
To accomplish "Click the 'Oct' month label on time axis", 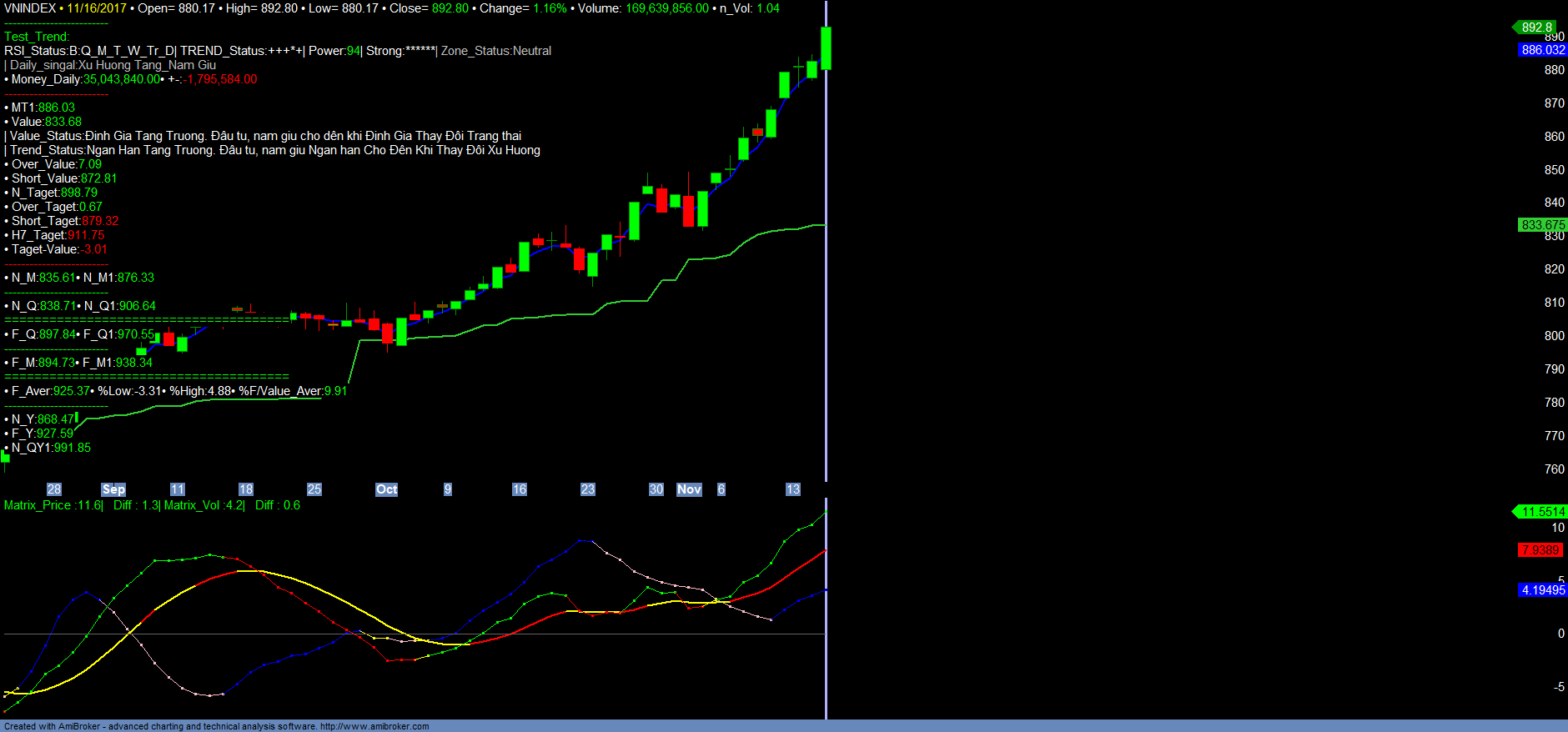I will (x=386, y=489).
